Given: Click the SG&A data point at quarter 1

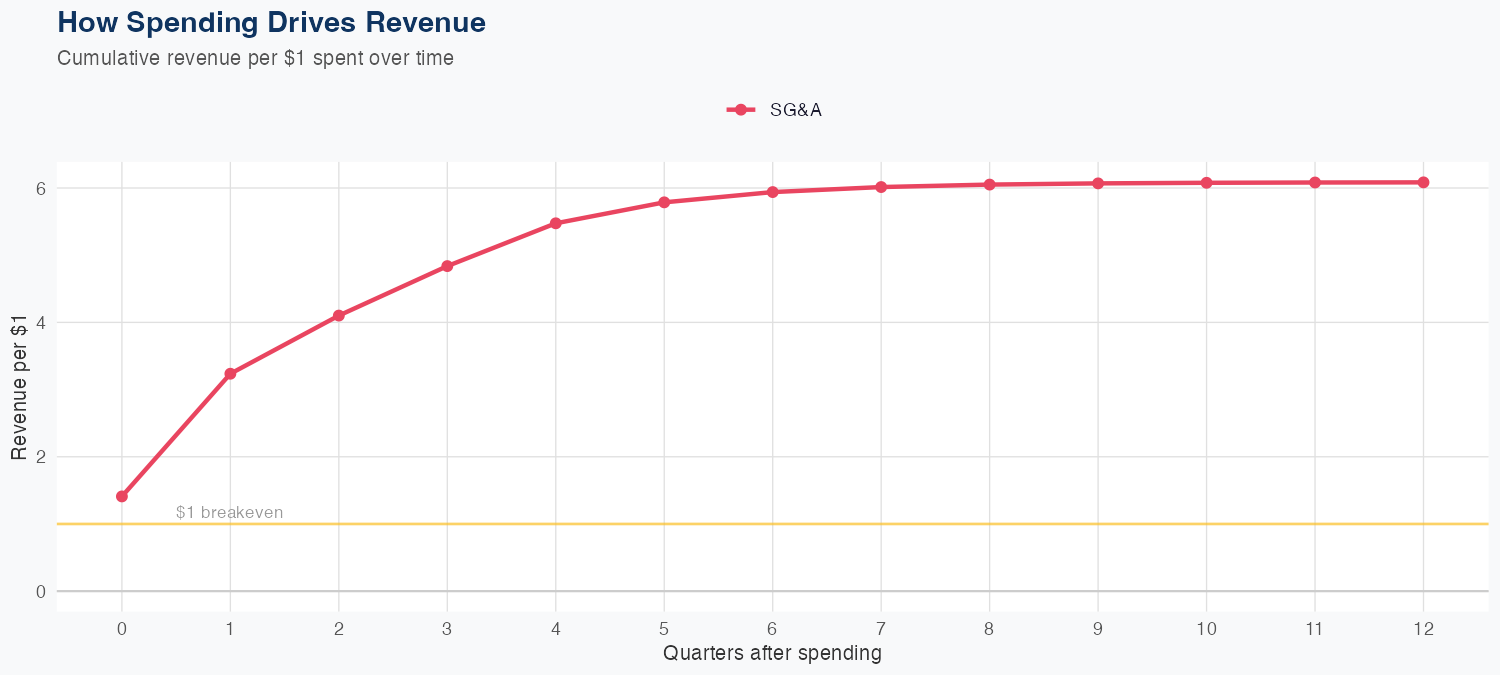Looking at the screenshot, I should point(230,374).
